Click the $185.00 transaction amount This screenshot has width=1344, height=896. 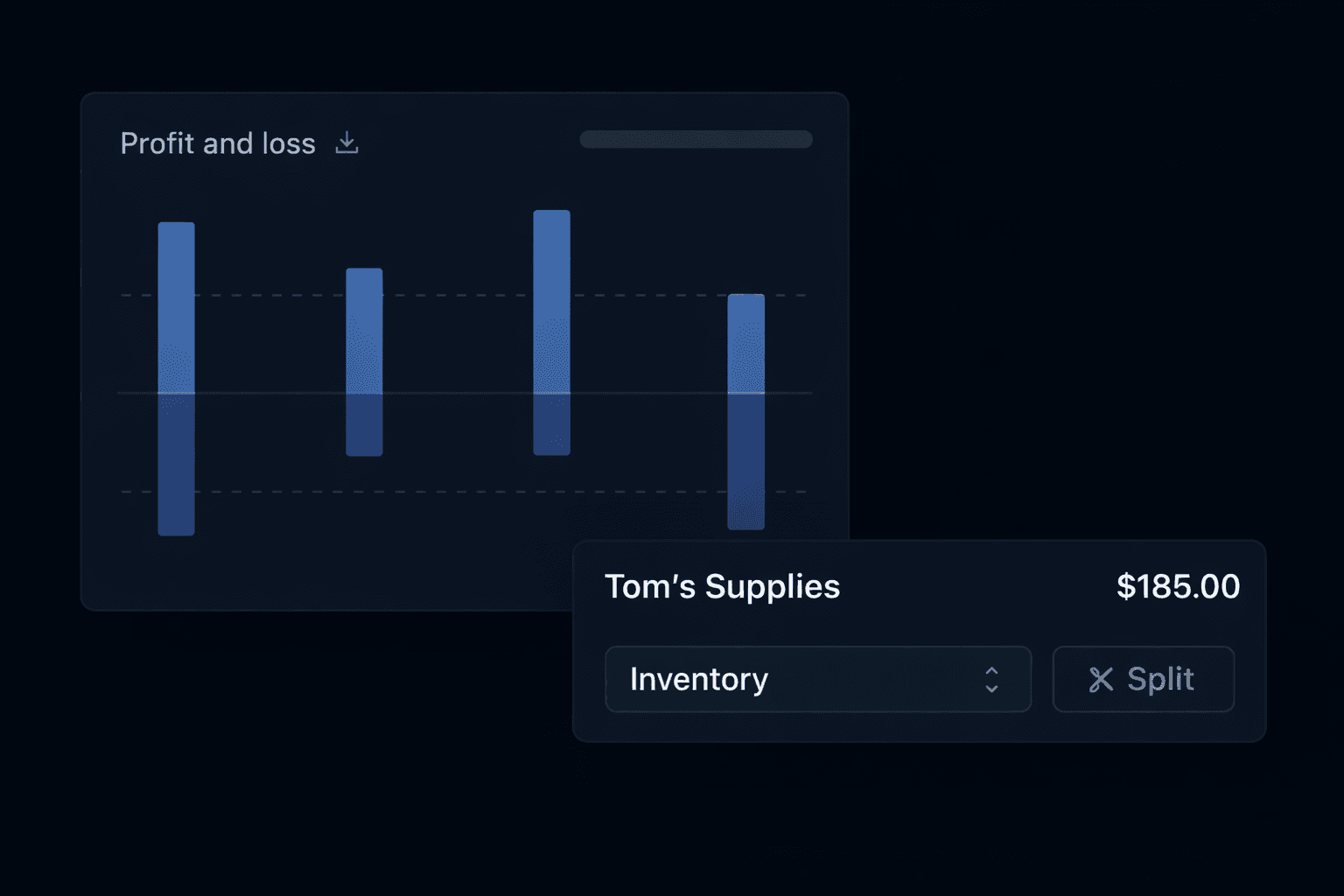point(1178,586)
